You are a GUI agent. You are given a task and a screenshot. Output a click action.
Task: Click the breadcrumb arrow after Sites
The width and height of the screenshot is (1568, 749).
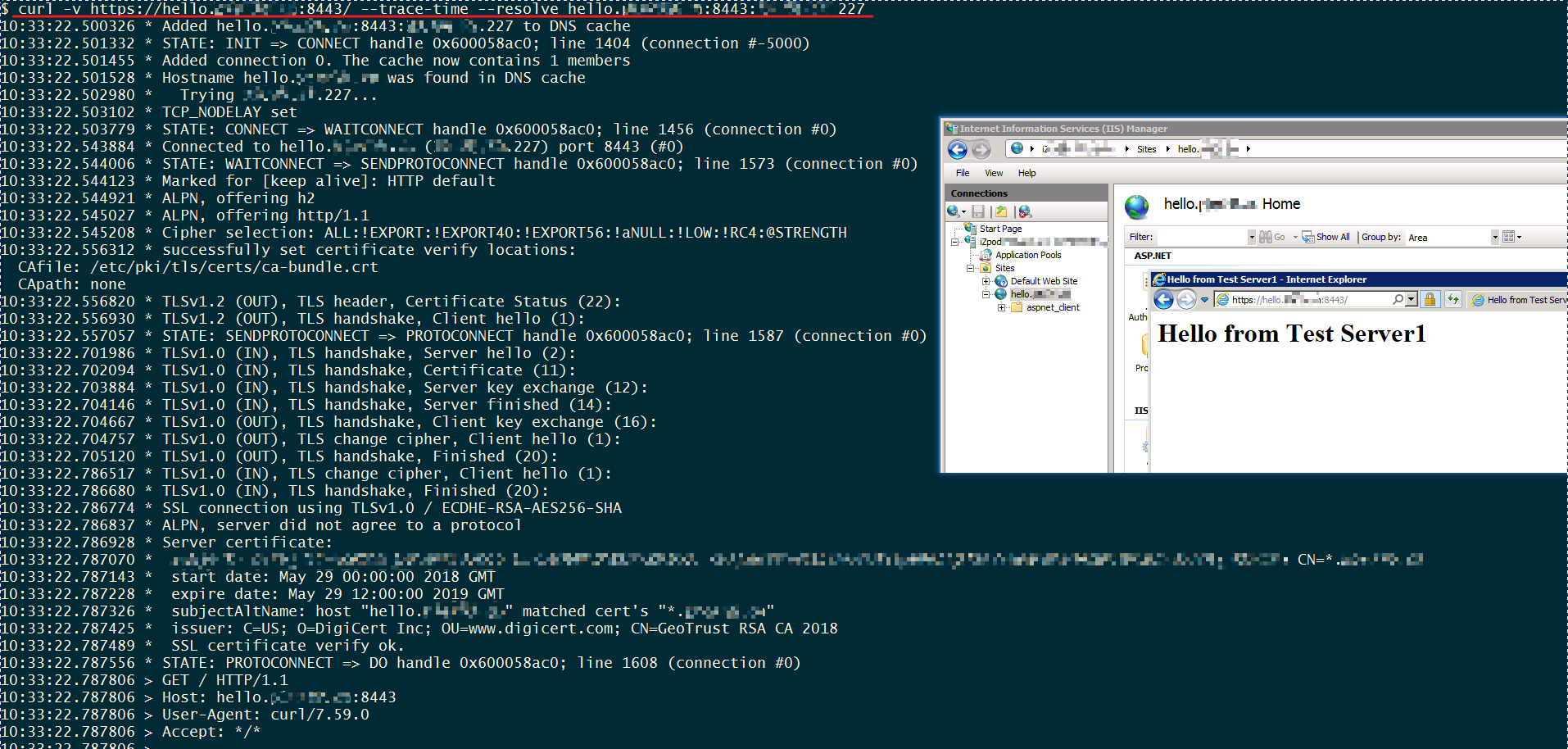(x=1167, y=149)
